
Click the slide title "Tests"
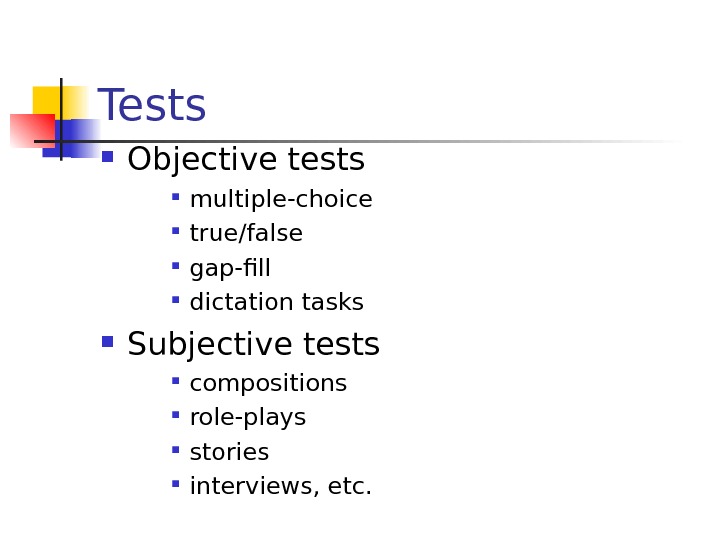click(152, 107)
